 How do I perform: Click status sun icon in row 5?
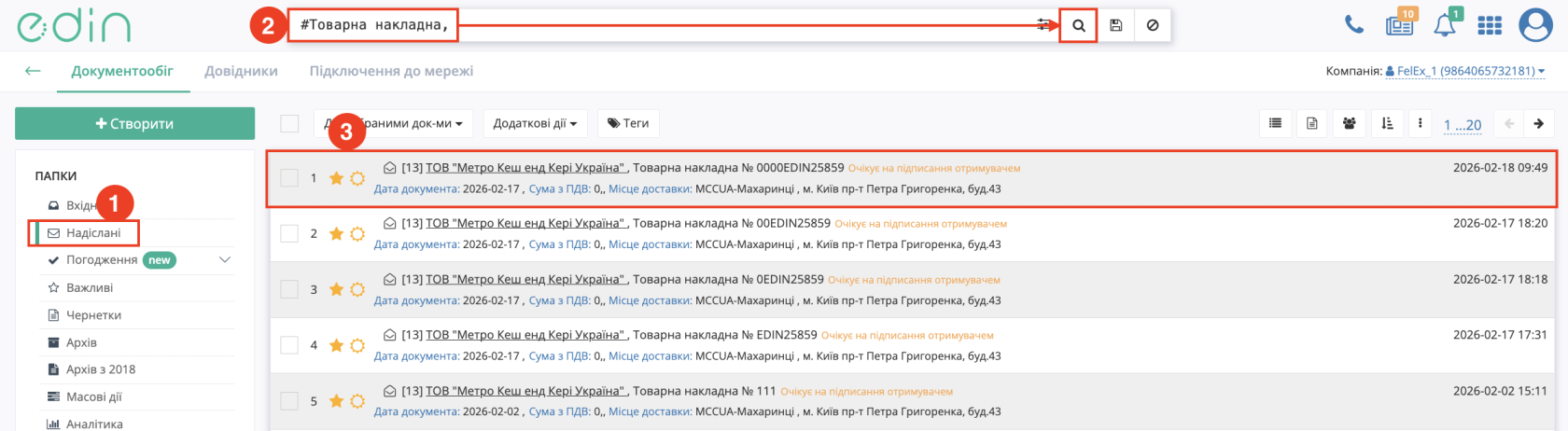[x=357, y=401]
